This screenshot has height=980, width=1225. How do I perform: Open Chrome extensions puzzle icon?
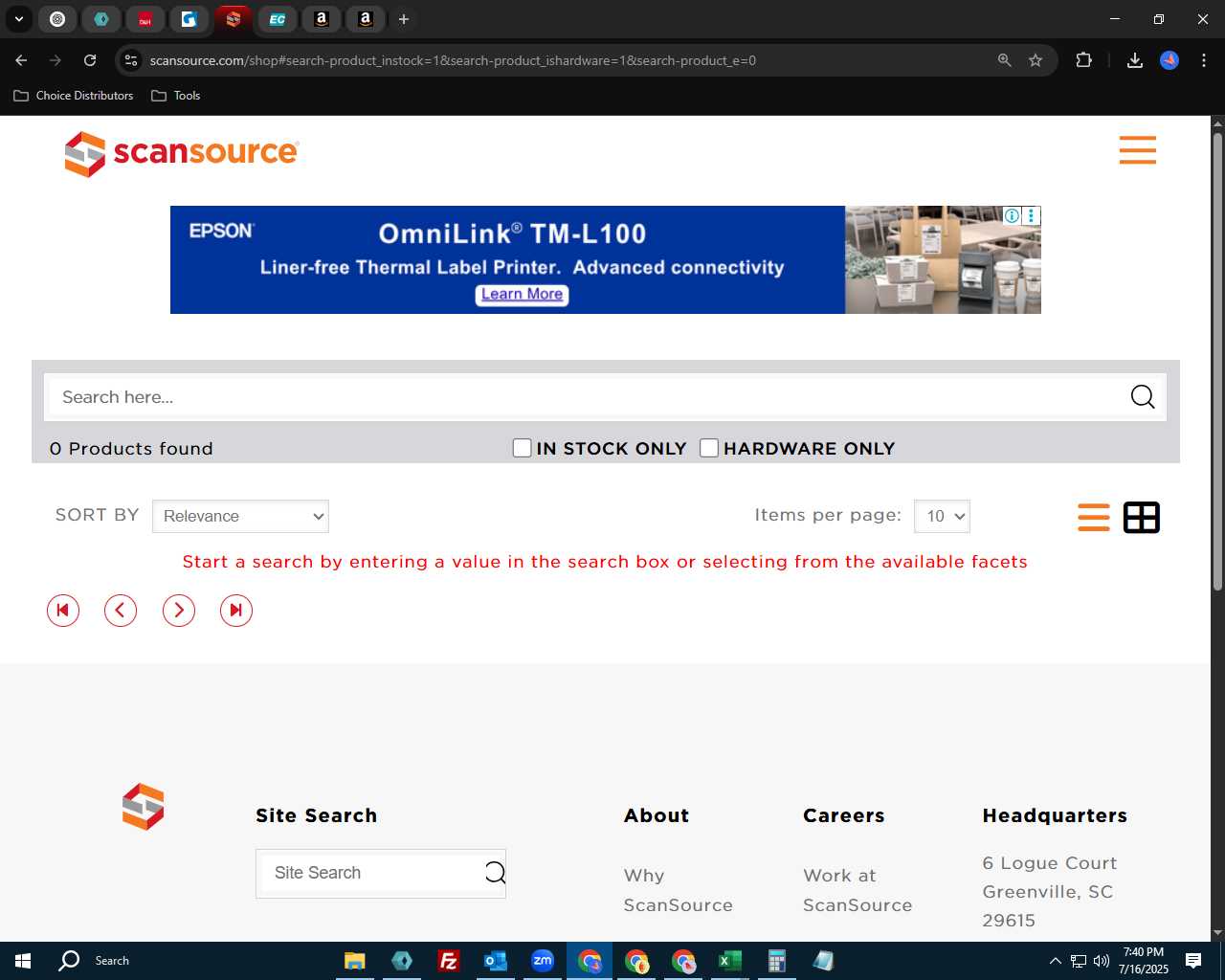click(1084, 60)
